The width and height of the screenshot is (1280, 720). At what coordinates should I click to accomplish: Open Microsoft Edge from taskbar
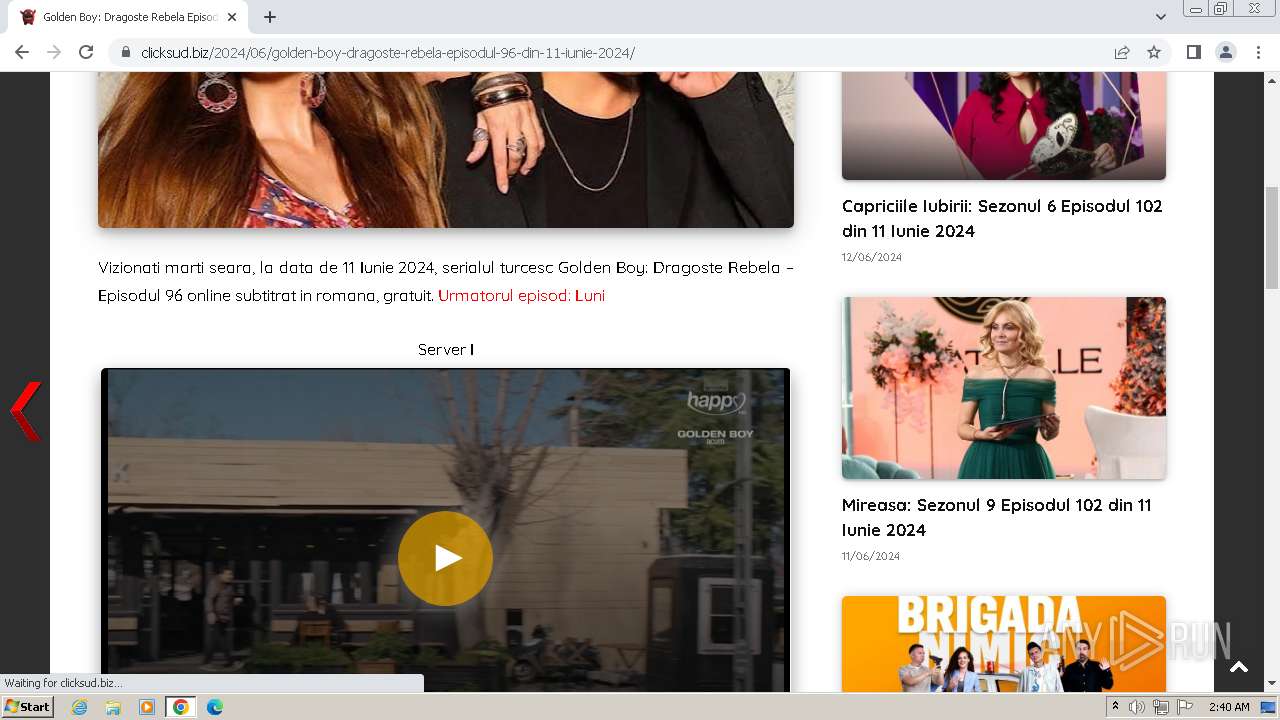click(215, 707)
